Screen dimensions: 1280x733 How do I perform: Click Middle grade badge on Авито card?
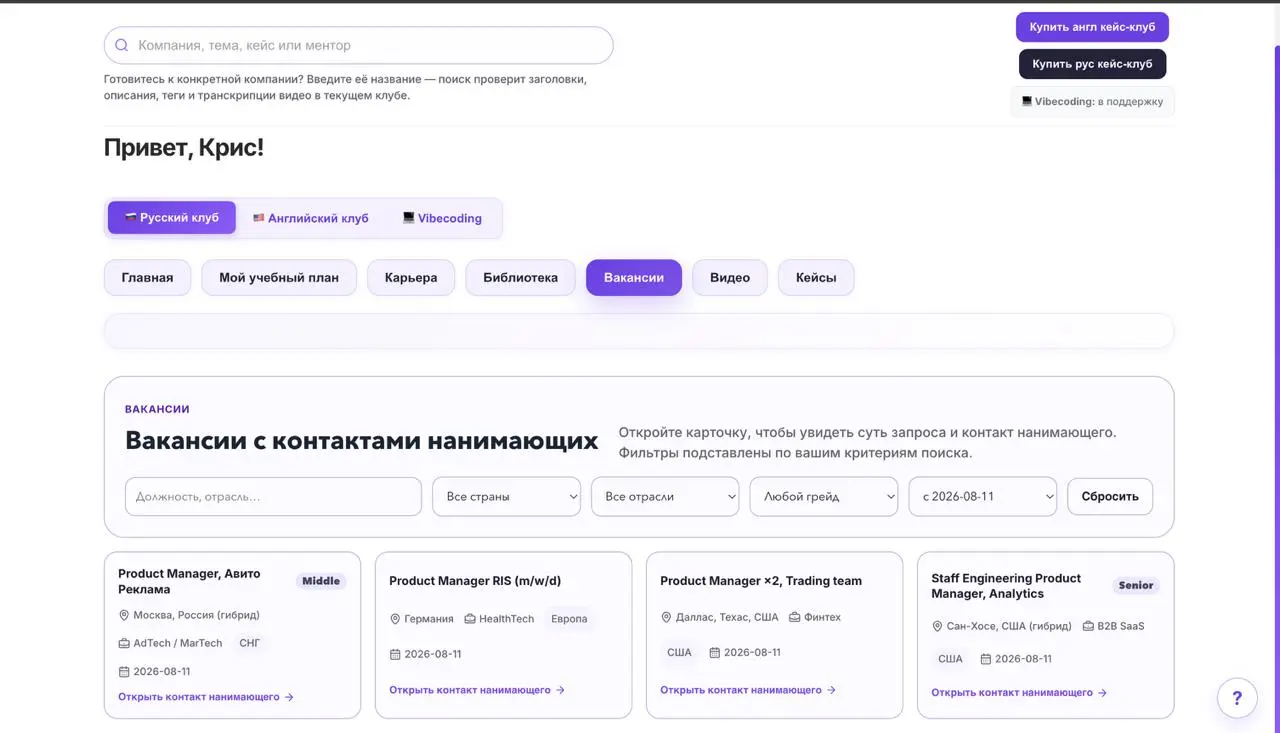point(321,581)
